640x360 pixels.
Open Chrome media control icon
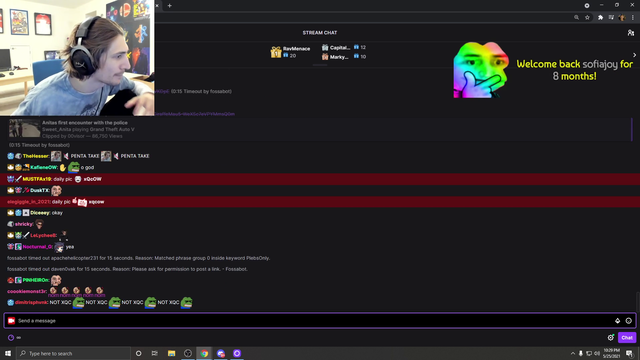[611, 18]
